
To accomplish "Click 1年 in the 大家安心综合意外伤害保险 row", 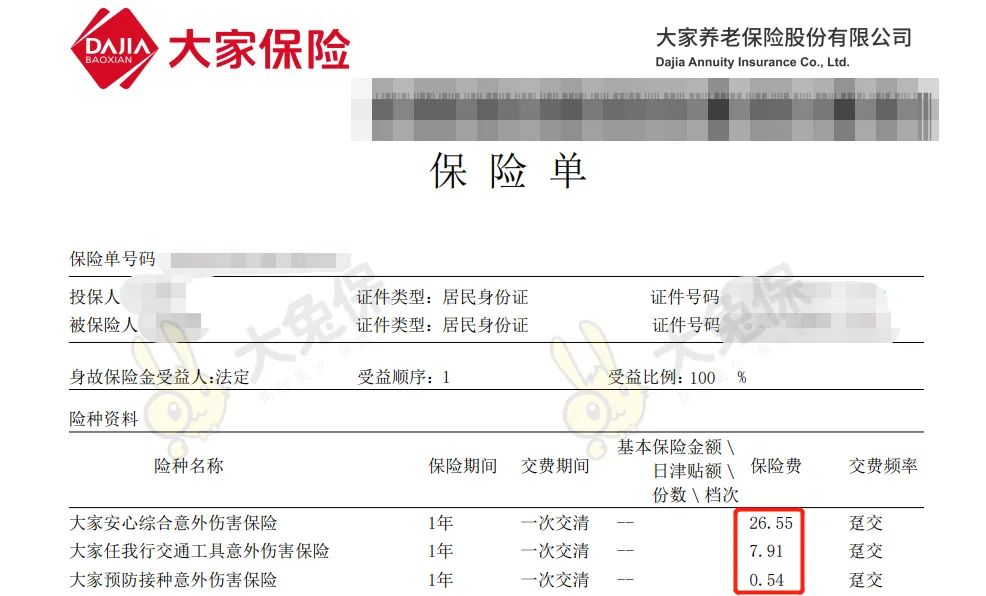I will [x=440, y=523].
